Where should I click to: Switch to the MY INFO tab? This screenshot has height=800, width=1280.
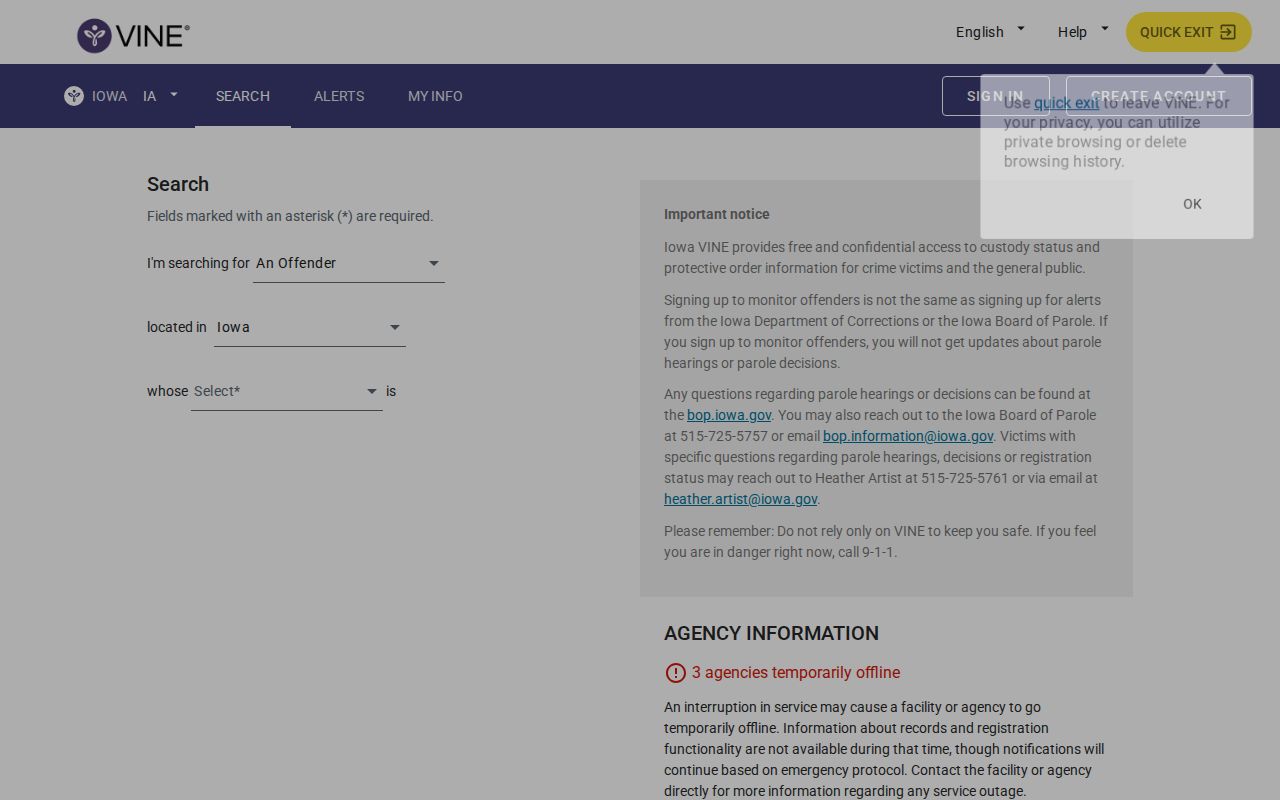coord(435,96)
